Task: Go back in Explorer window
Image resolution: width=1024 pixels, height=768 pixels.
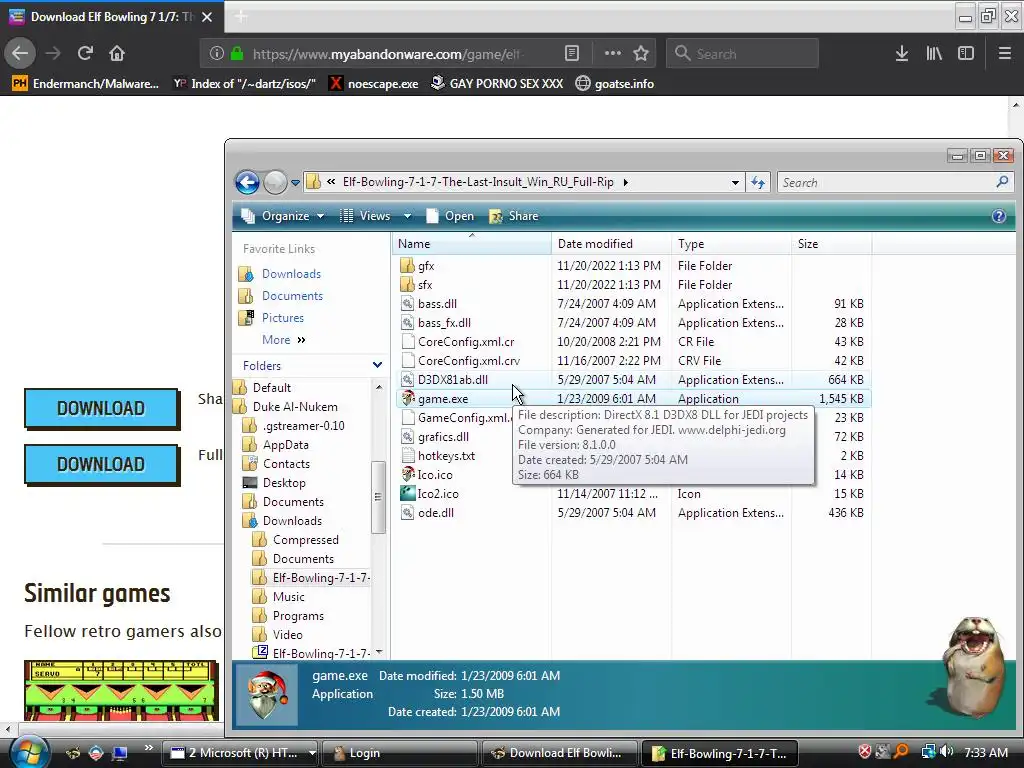Action: click(248, 182)
